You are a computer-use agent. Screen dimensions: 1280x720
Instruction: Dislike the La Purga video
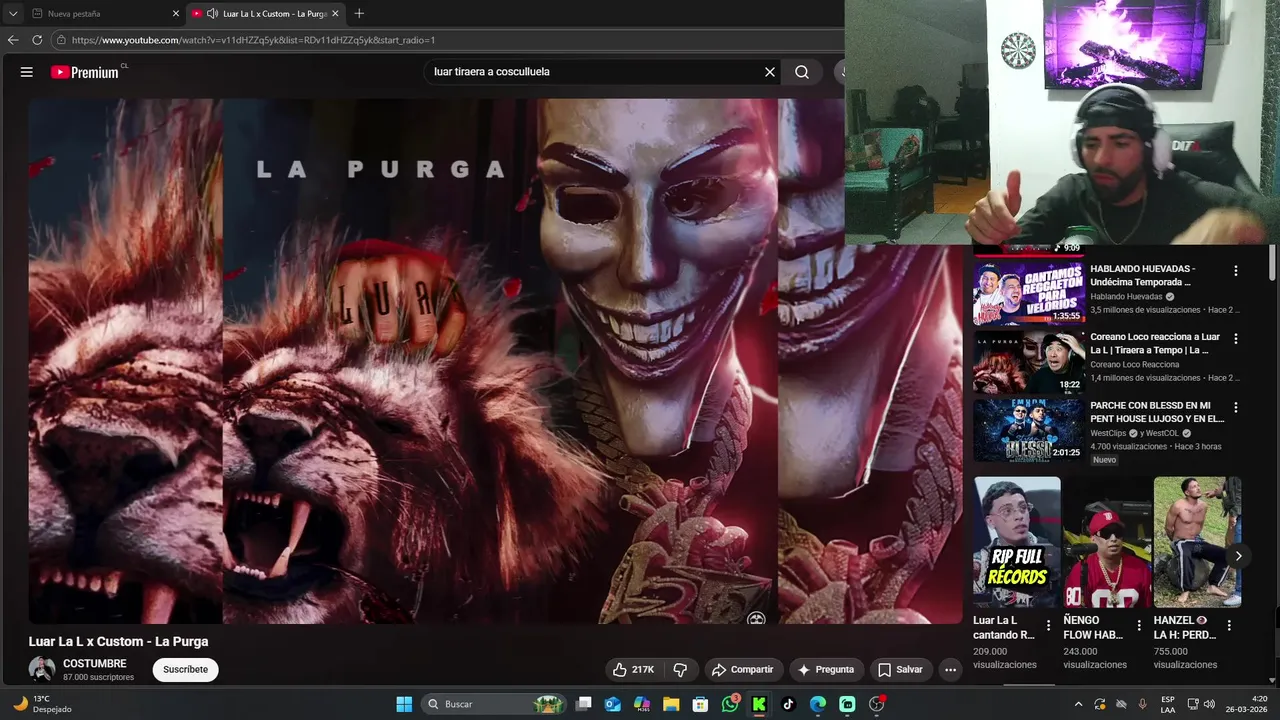[680, 669]
